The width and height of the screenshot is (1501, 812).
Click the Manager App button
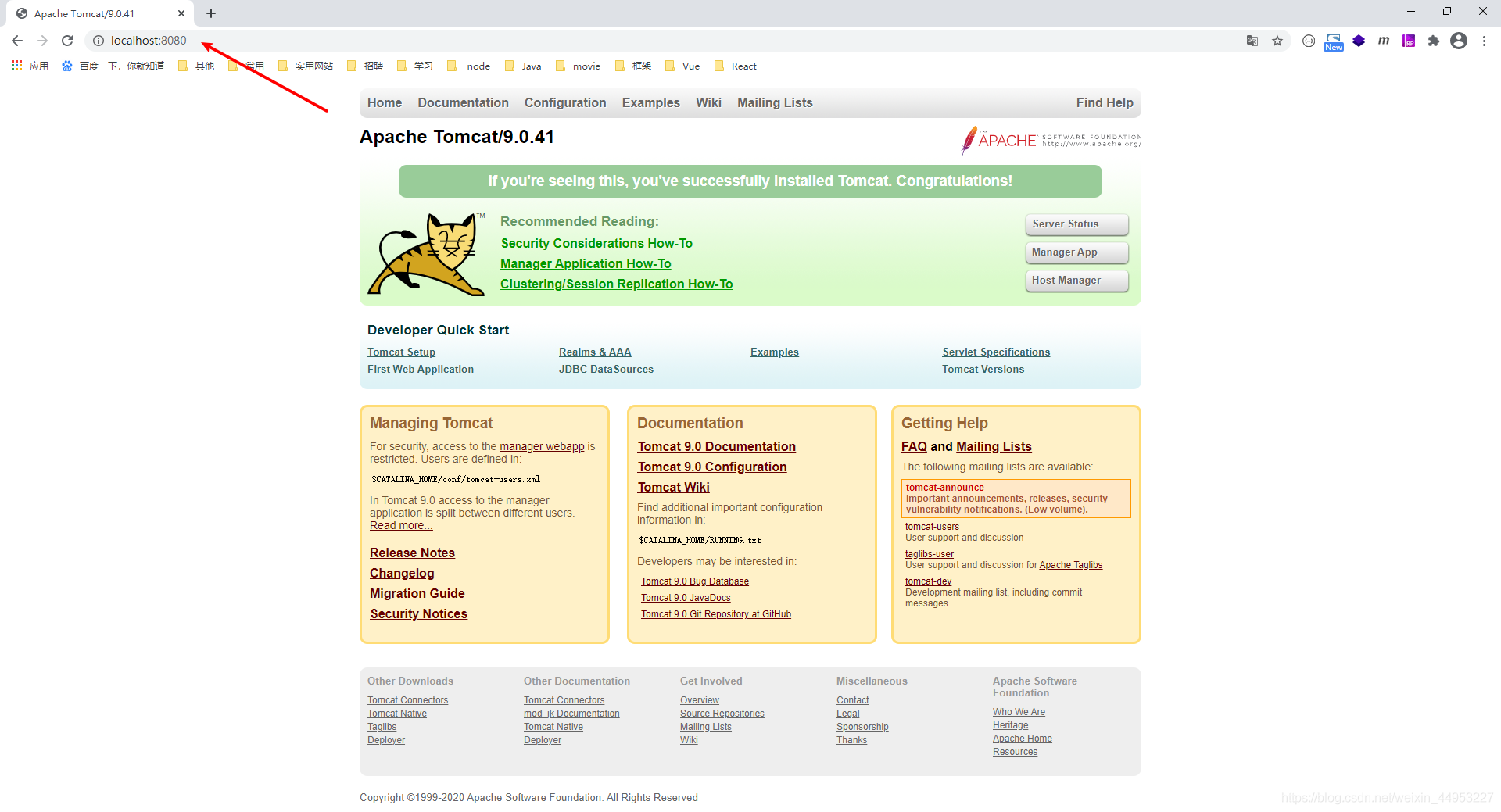(1076, 252)
